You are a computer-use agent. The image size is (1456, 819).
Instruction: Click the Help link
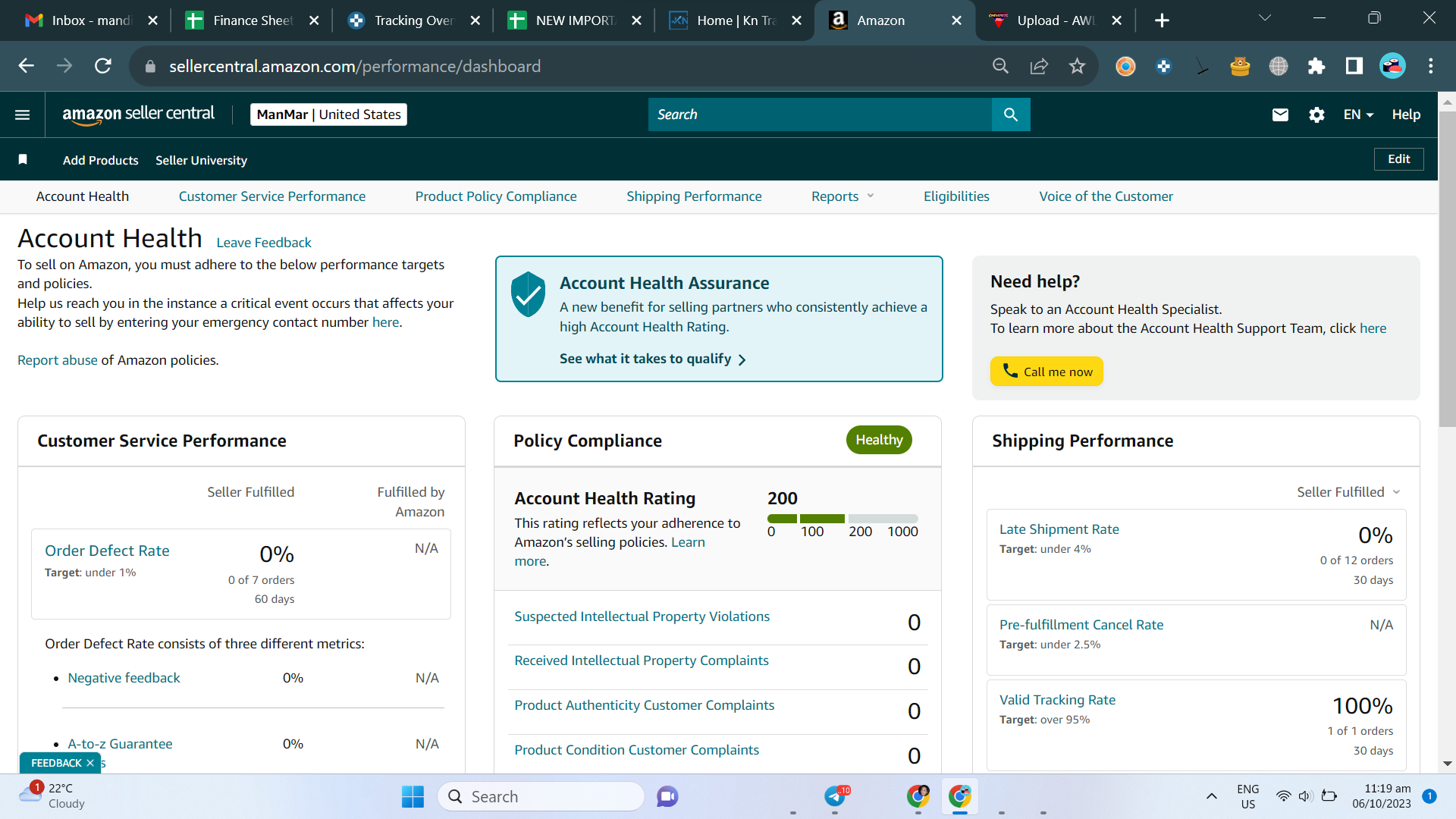(x=1406, y=115)
